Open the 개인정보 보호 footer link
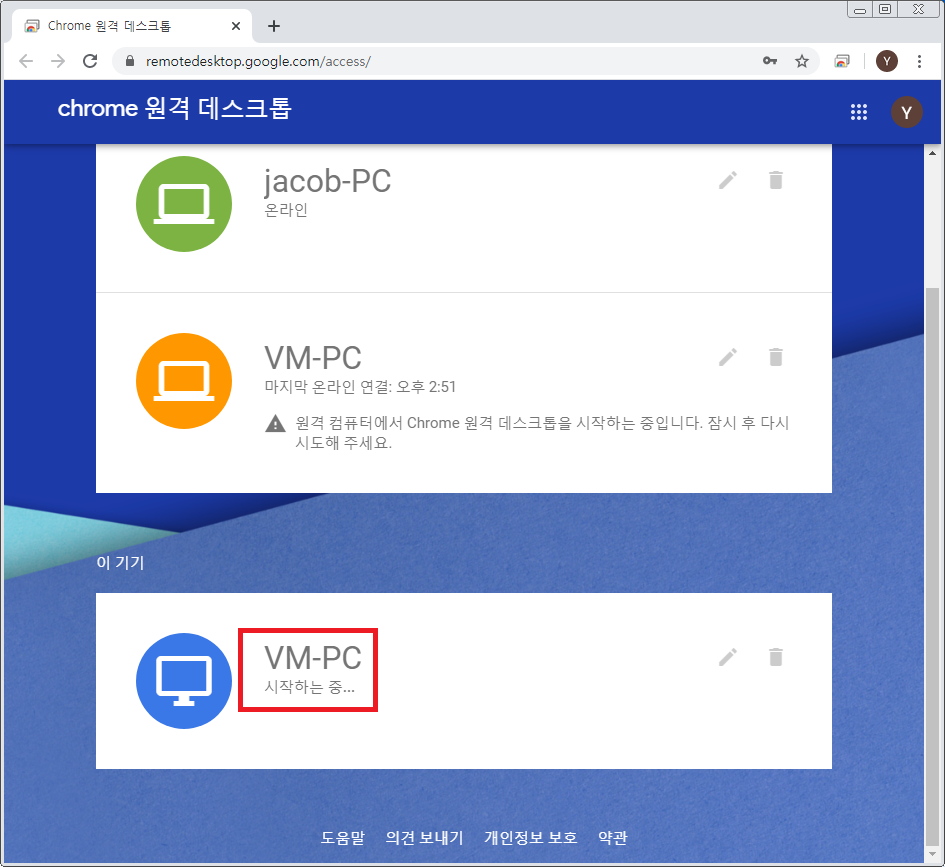945x867 pixels. pos(530,837)
